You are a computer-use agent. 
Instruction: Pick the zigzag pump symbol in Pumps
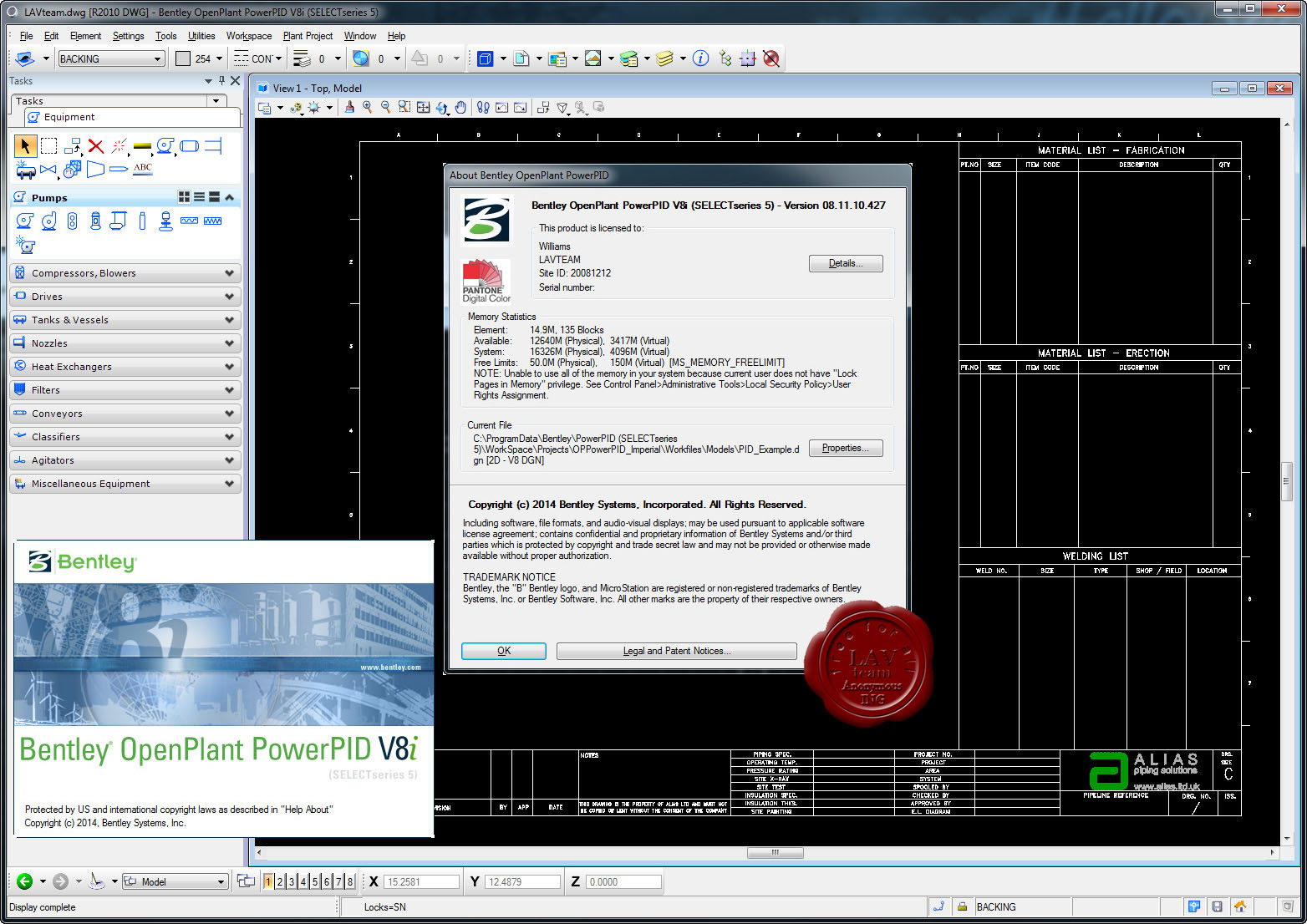213,221
